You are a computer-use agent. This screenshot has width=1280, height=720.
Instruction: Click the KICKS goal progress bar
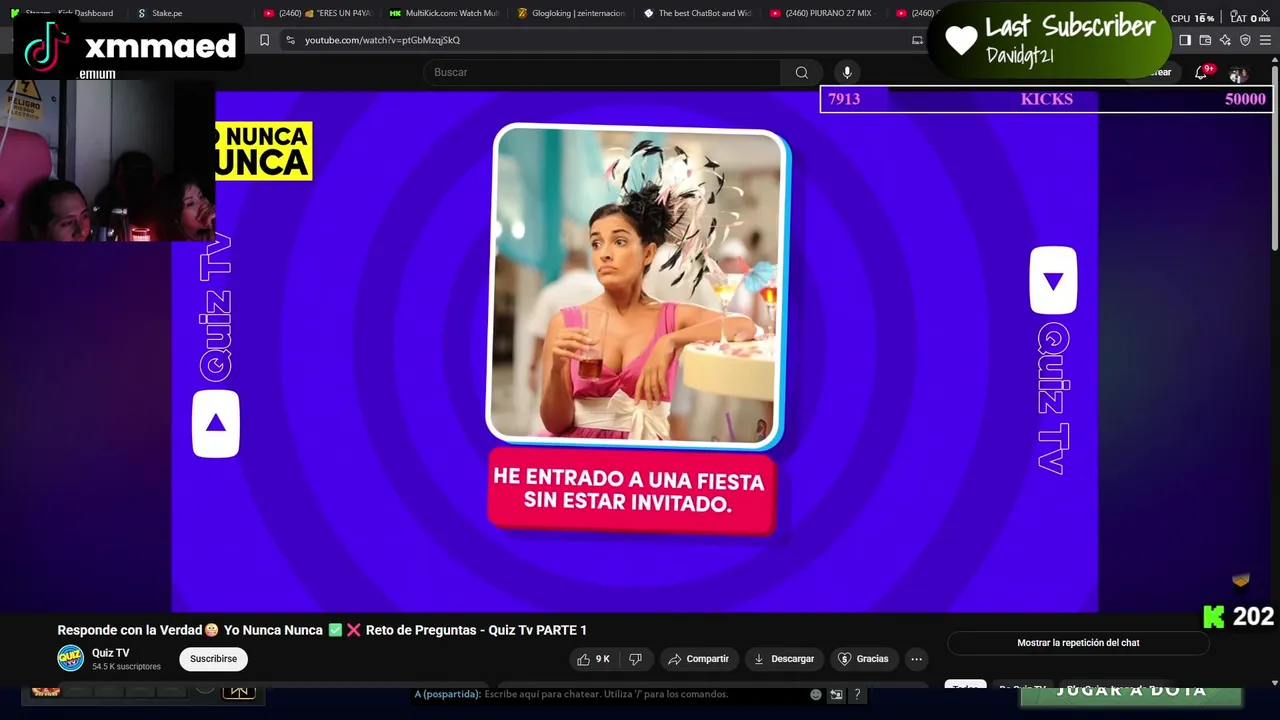[1046, 99]
